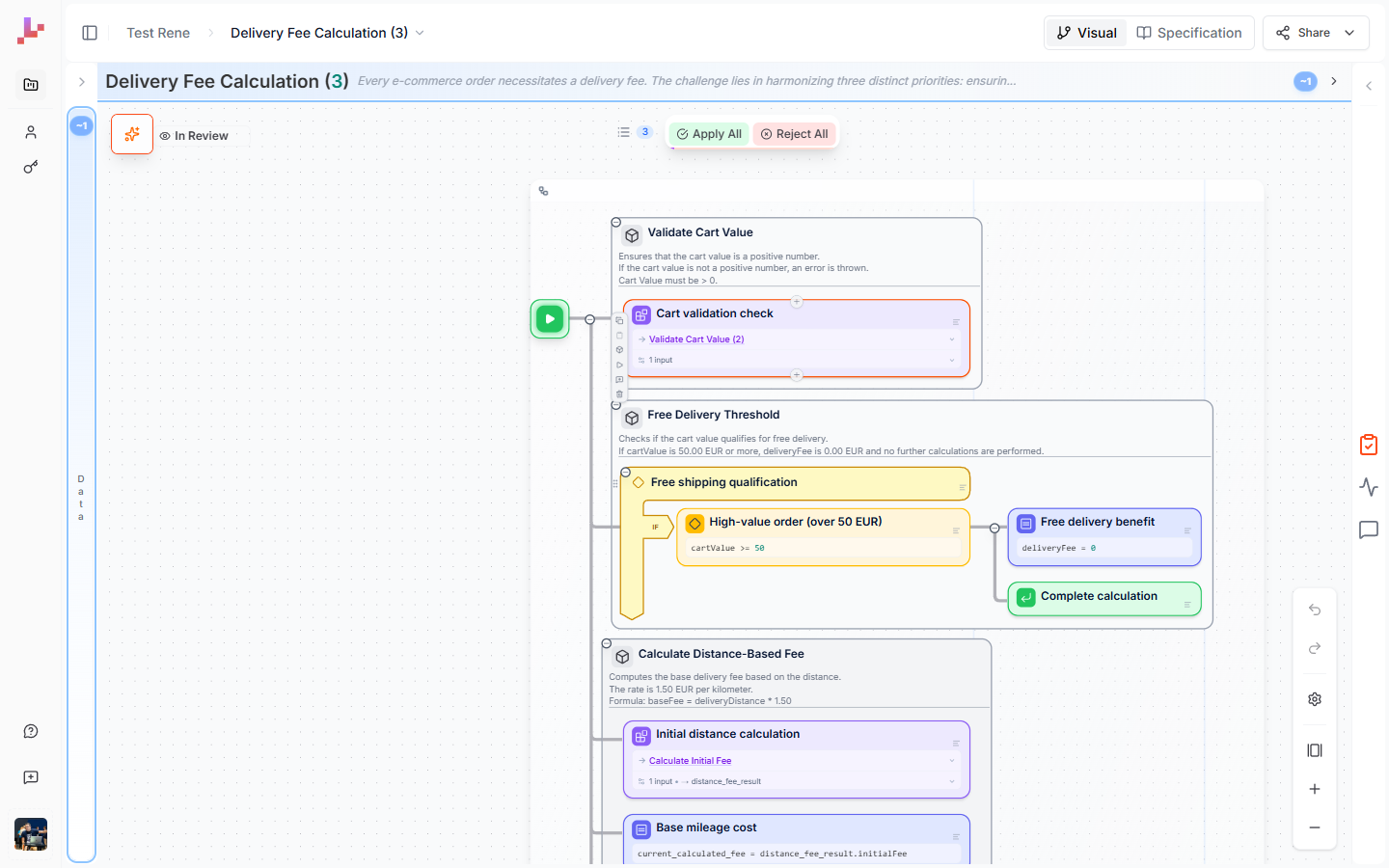Viewport: 1389px width, 868px height.
Task: Open the projects folder in the left sidebar
Action: pos(30,85)
